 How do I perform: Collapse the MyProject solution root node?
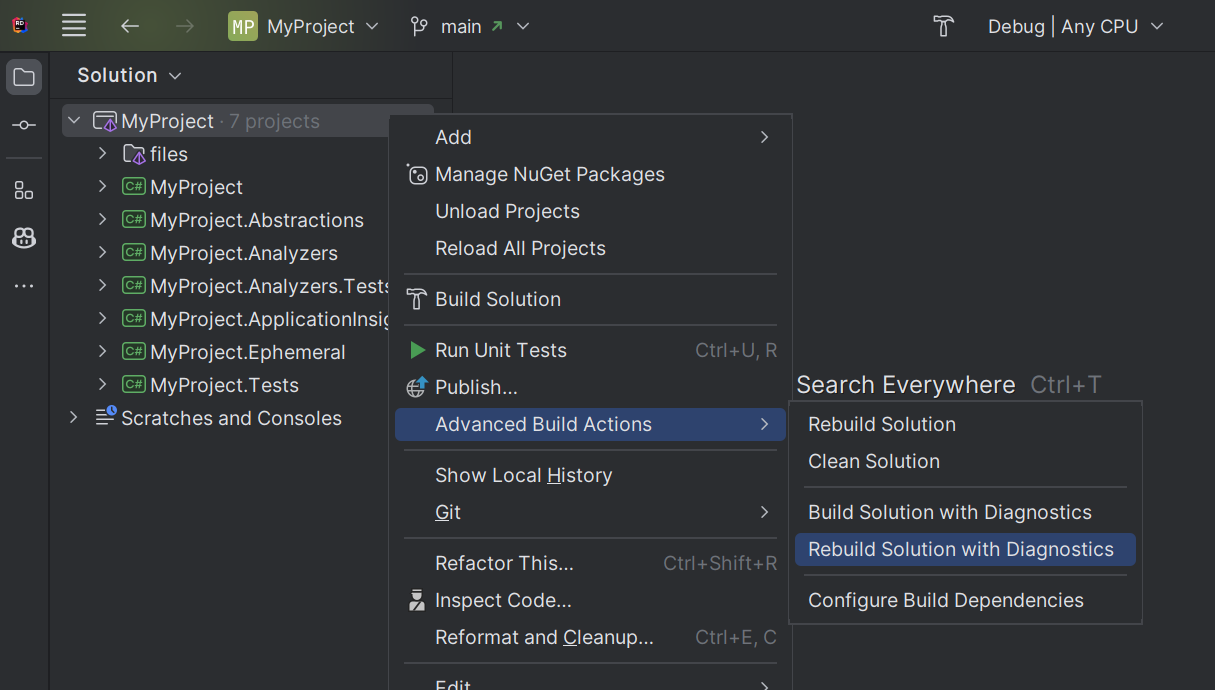pyautogui.click(x=74, y=121)
